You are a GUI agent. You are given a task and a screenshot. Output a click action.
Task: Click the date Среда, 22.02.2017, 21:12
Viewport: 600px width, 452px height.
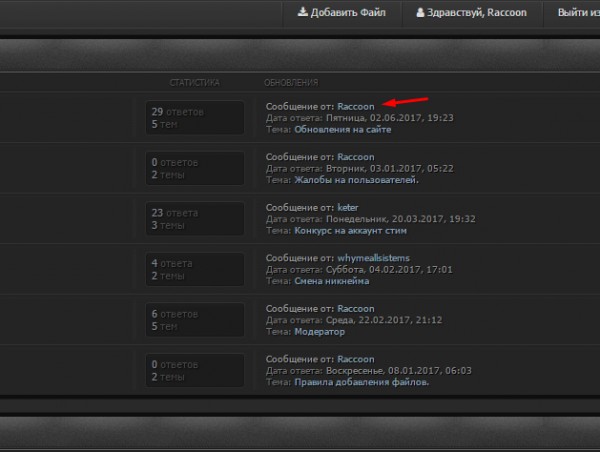(384, 320)
